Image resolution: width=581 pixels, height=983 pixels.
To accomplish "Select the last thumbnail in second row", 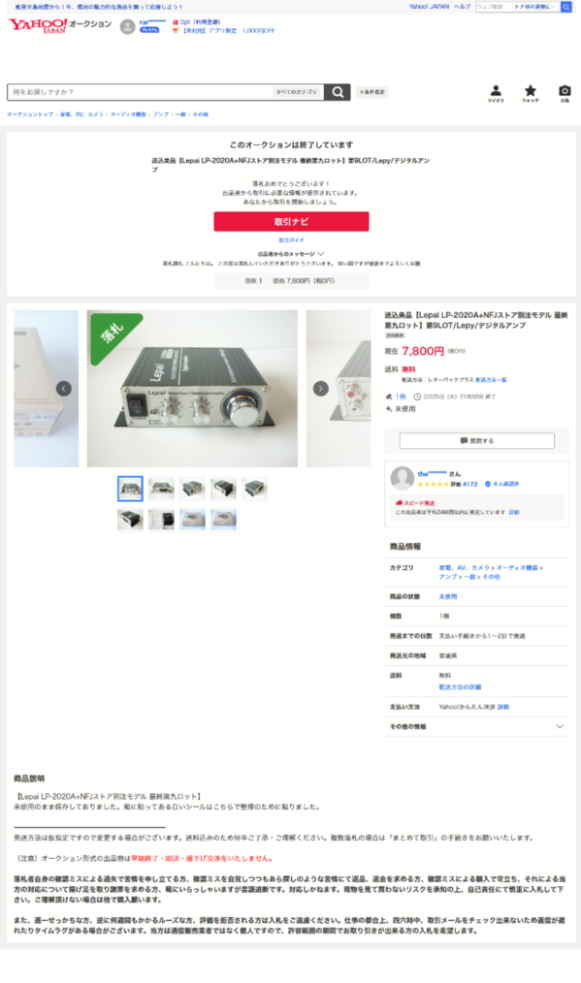I will [x=224, y=520].
